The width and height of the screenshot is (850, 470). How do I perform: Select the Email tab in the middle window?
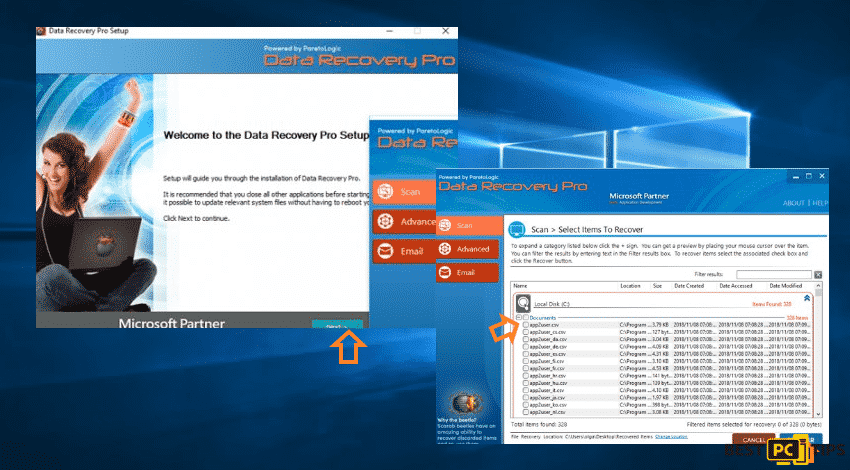click(404, 251)
